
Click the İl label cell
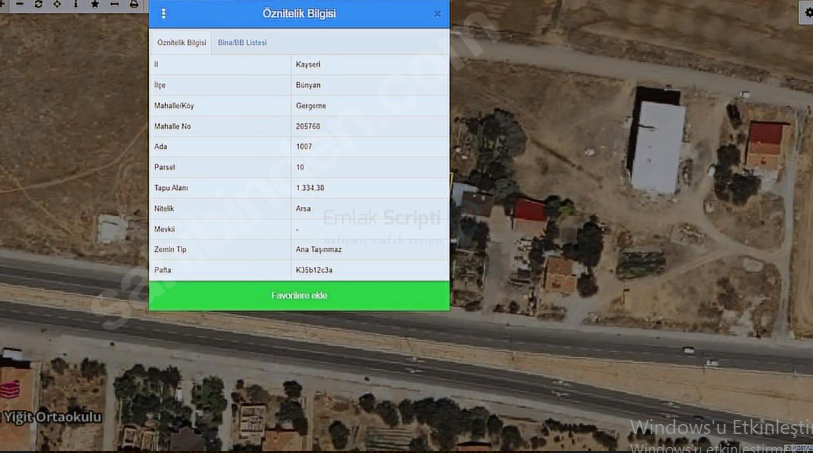tap(220, 64)
